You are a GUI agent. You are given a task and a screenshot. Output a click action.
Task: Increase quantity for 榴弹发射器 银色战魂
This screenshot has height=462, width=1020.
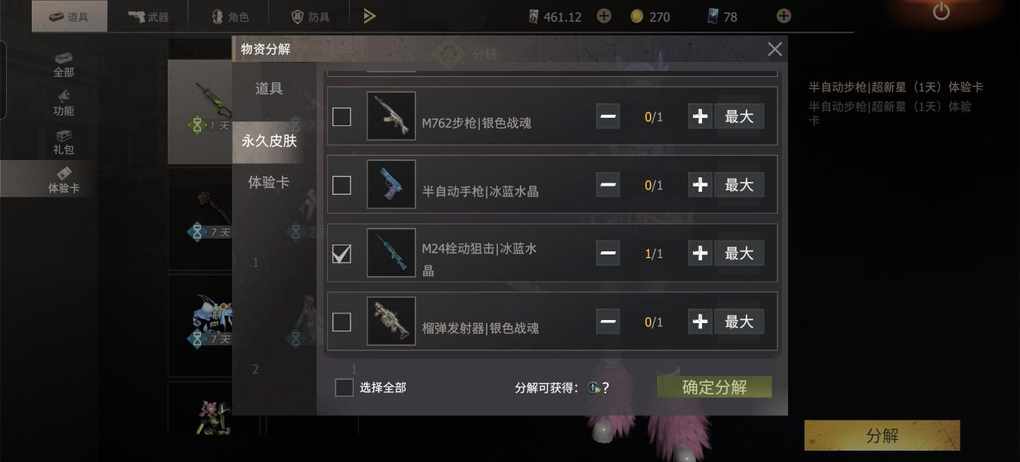click(700, 321)
